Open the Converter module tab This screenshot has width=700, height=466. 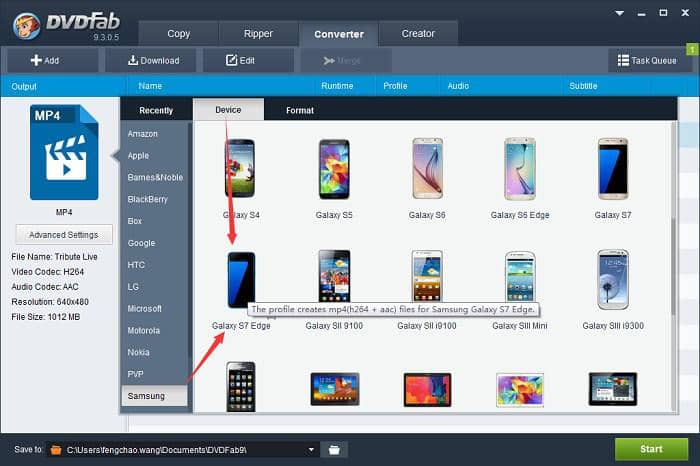(x=339, y=34)
